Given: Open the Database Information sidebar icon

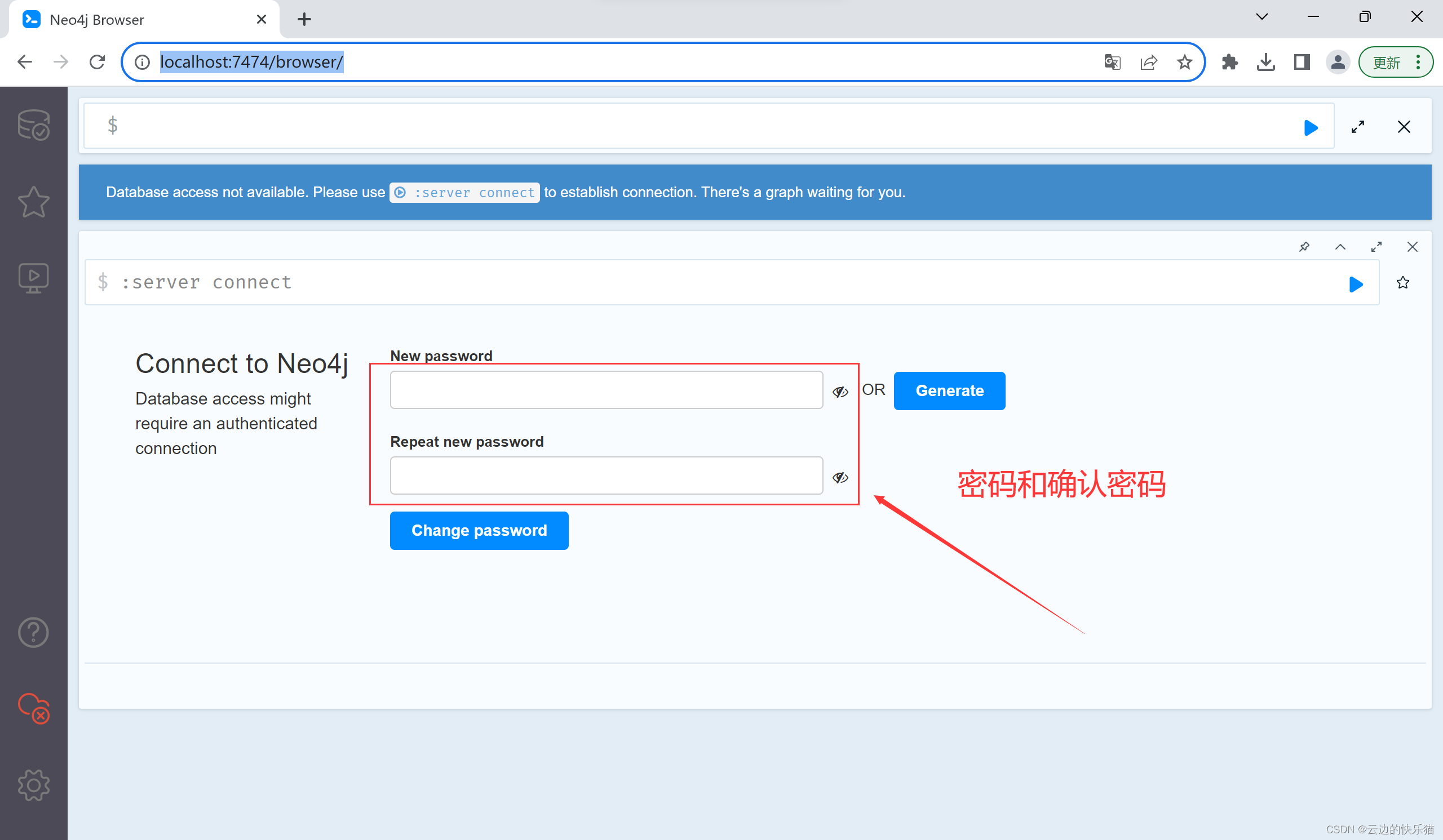Looking at the screenshot, I should [x=33, y=125].
